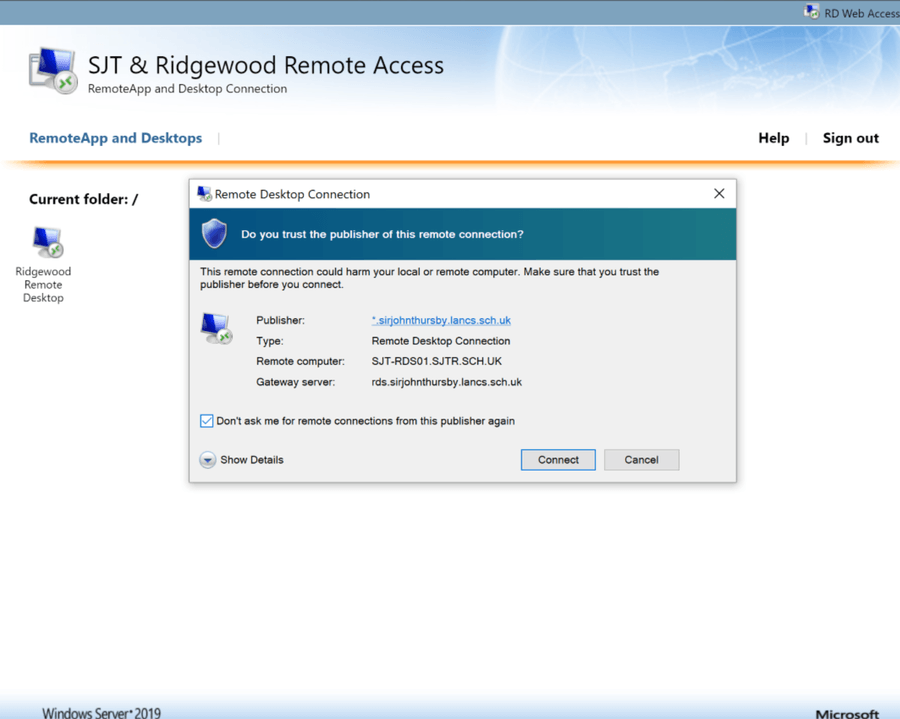Uncheck "Don't ask me for remote connections" checkbox
Image resolution: width=900 pixels, height=719 pixels.
pos(207,421)
